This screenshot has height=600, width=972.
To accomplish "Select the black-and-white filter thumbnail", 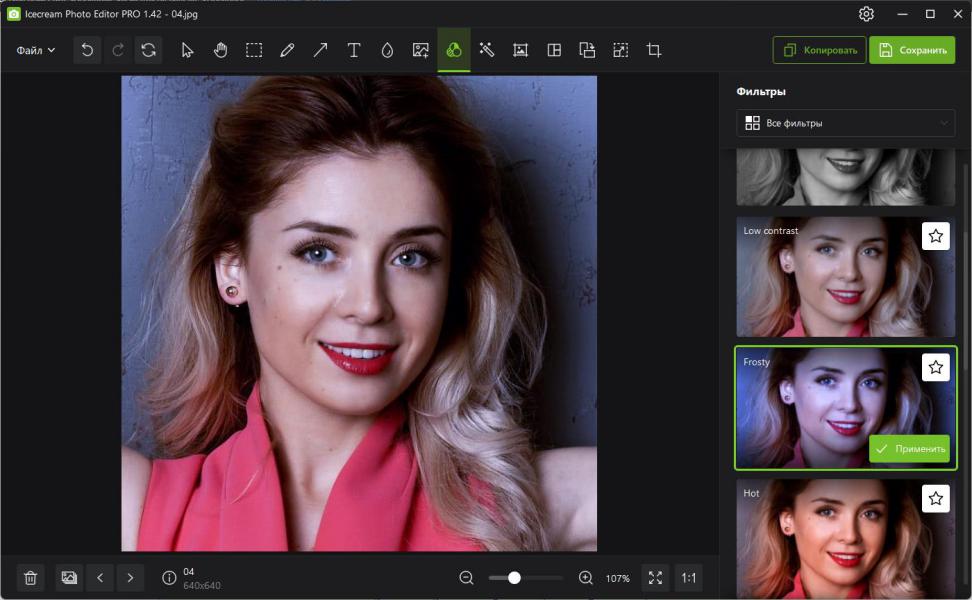I will tap(846, 177).
